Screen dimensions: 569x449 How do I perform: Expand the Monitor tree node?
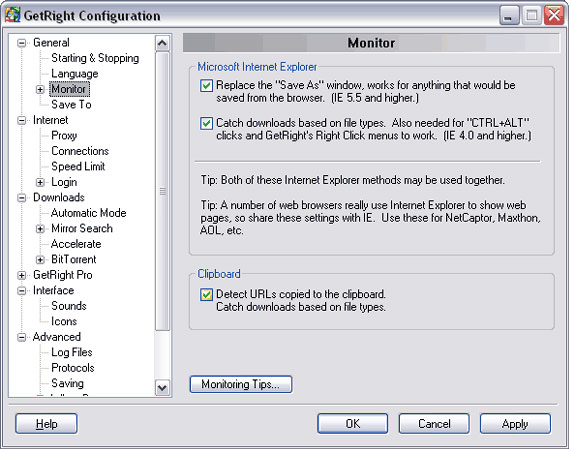click(40, 89)
